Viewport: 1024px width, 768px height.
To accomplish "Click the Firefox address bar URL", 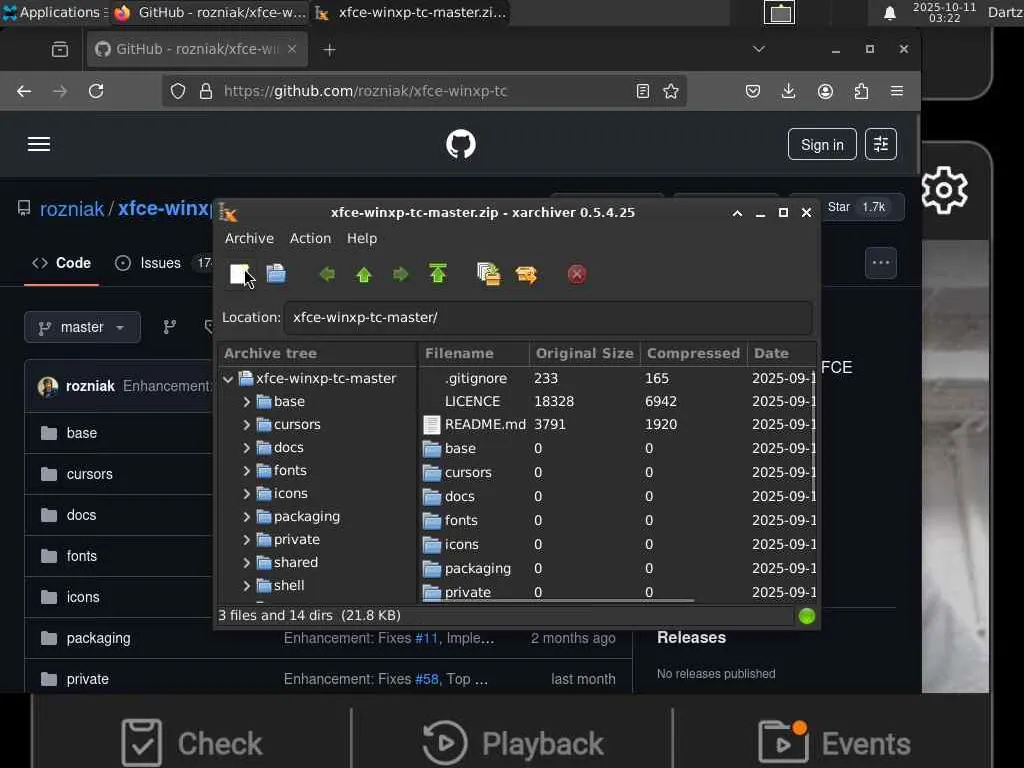I will coord(366,91).
